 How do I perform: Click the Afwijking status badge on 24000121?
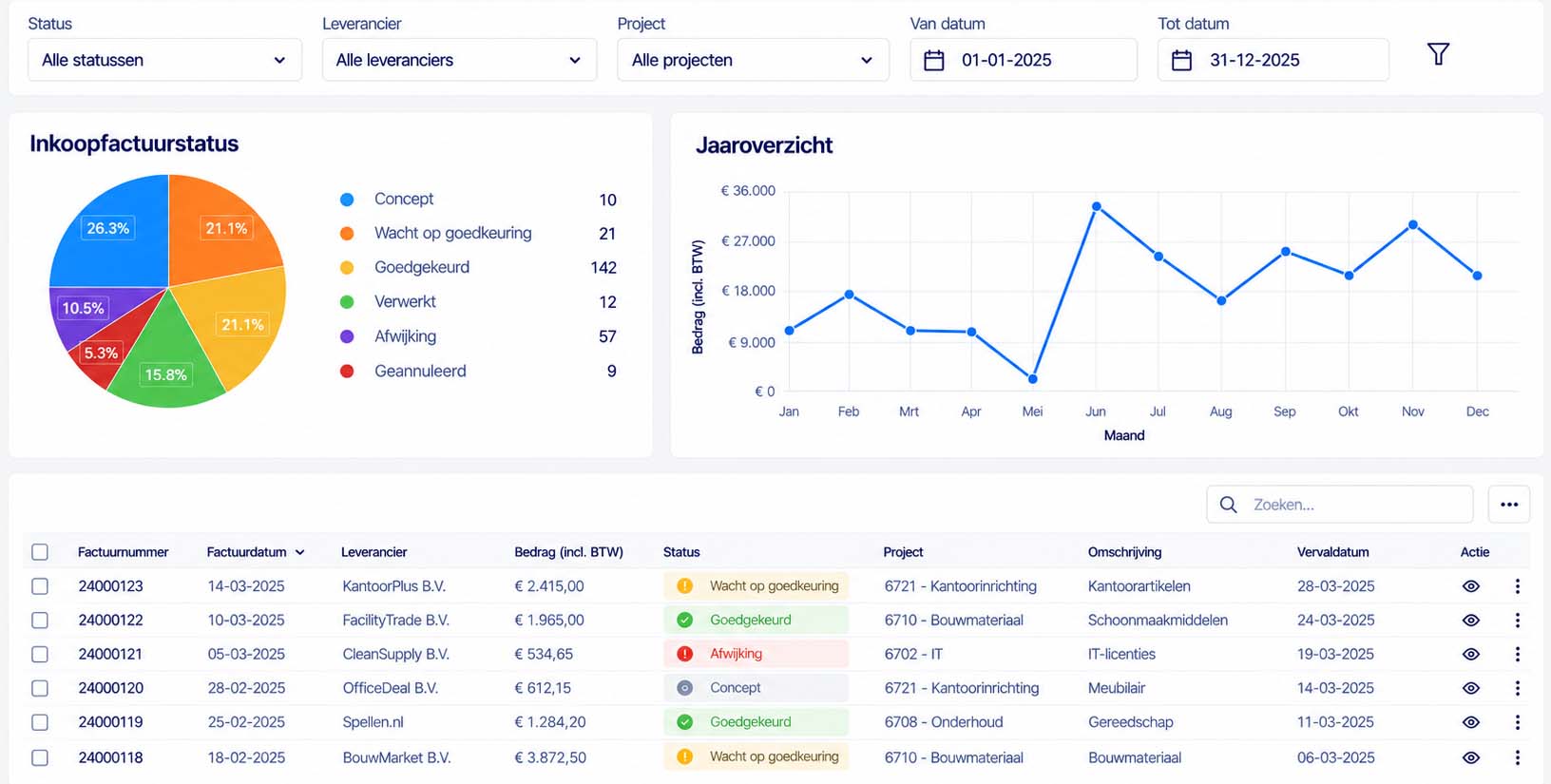point(756,654)
